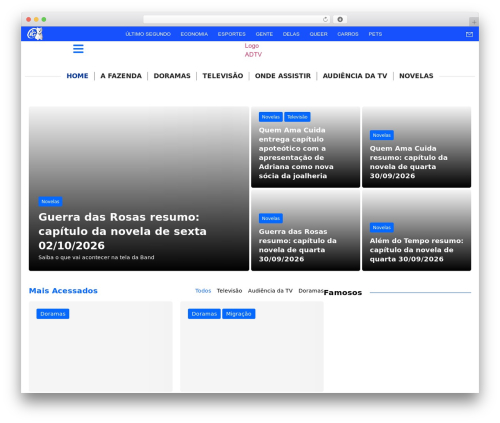Reload page with browser refresh icon
The height and width of the screenshot is (423, 500).
coord(325,19)
